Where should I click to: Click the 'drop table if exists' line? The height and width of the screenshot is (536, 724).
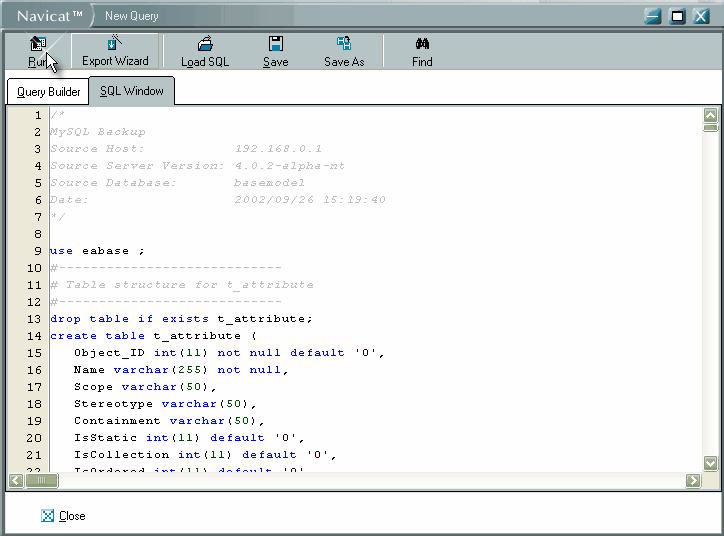point(181,319)
